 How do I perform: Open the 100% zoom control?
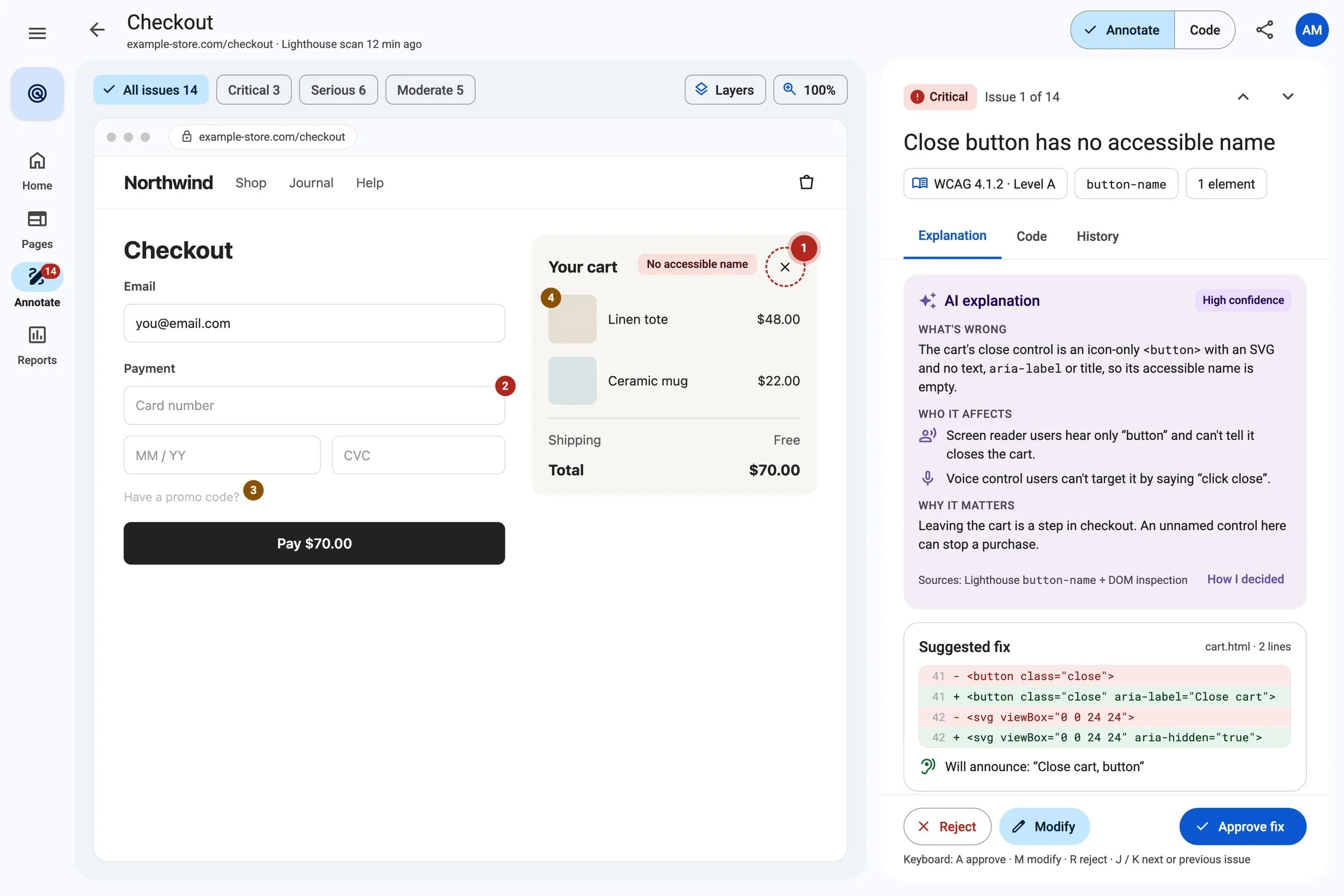810,90
